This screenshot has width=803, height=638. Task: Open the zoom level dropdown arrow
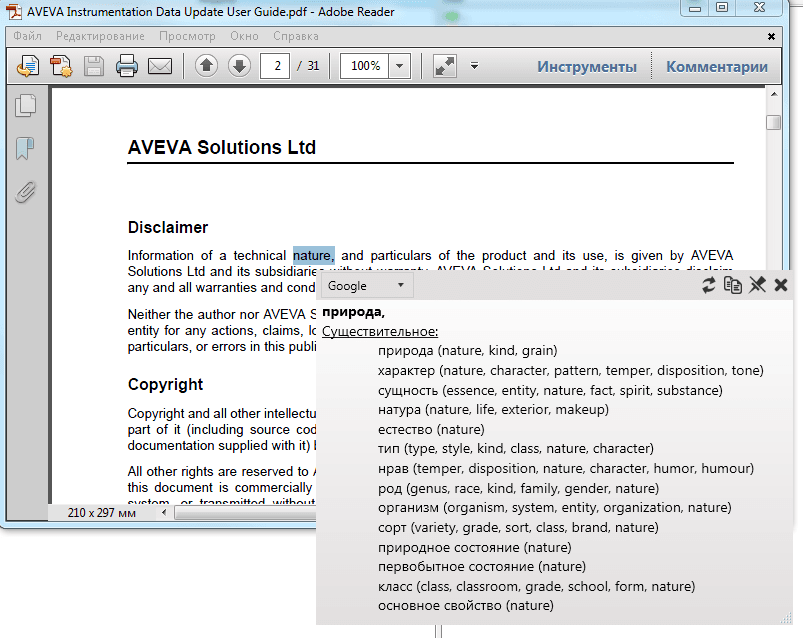click(399, 66)
